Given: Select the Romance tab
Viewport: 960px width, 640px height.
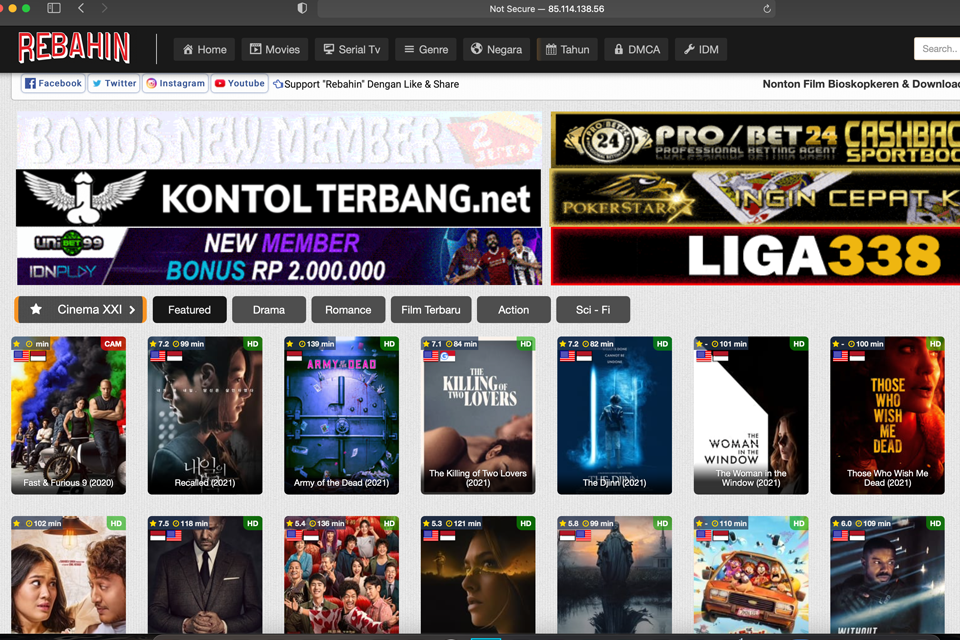Looking at the screenshot, I should (x=348, y=310).
